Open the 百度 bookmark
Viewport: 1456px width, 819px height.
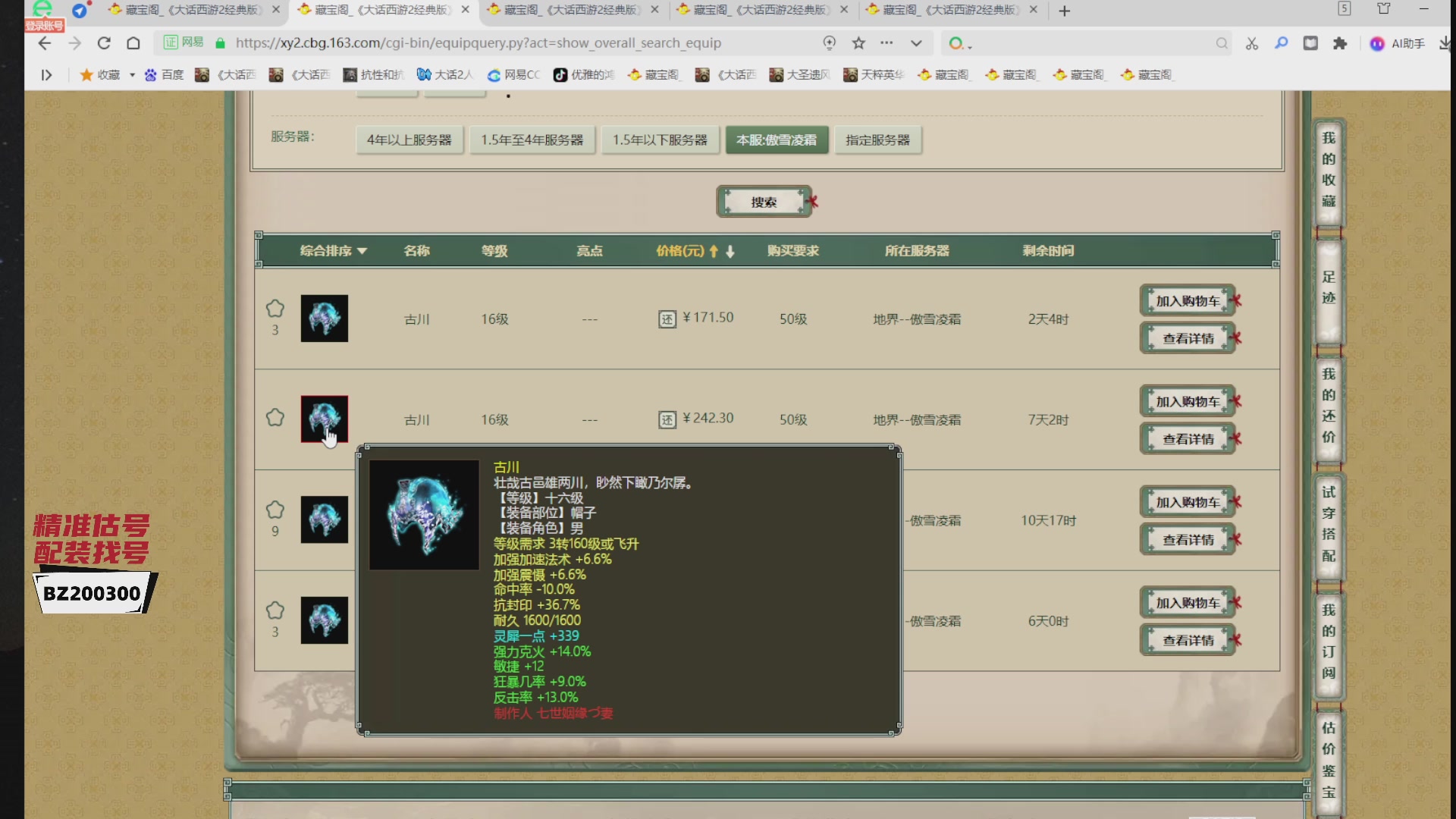164,74
